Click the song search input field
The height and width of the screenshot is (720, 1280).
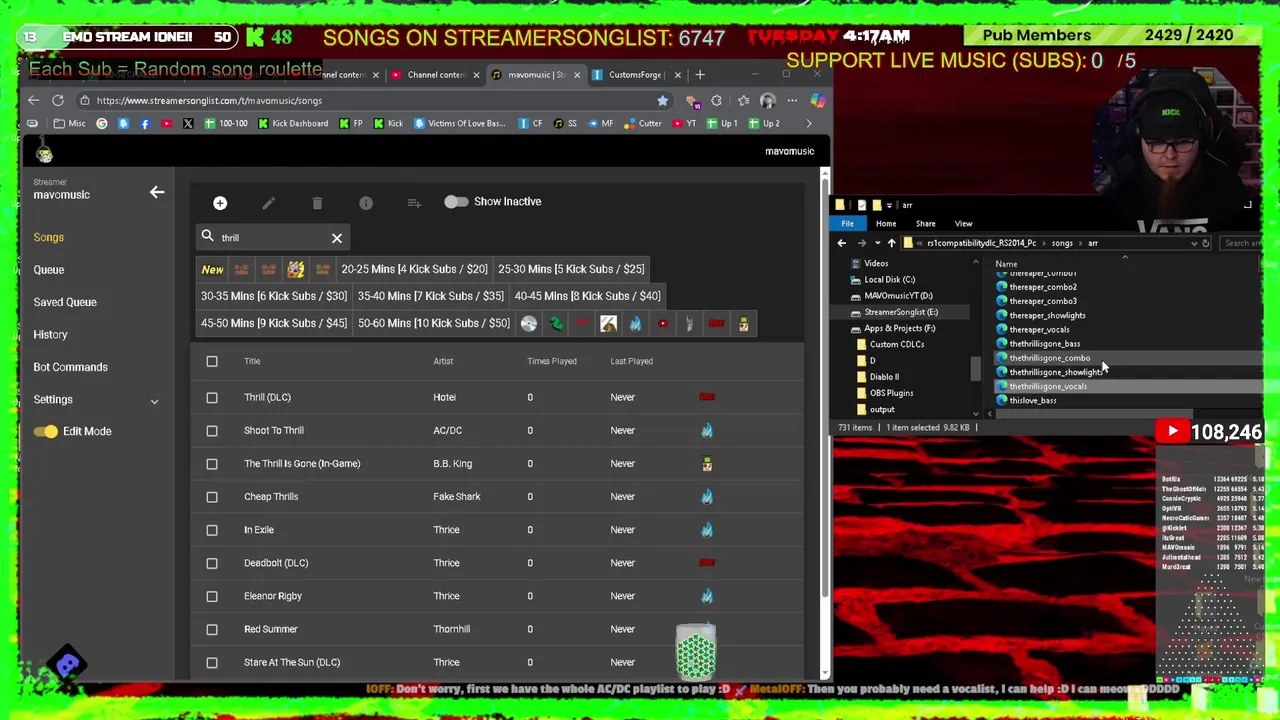pos(275,238)
